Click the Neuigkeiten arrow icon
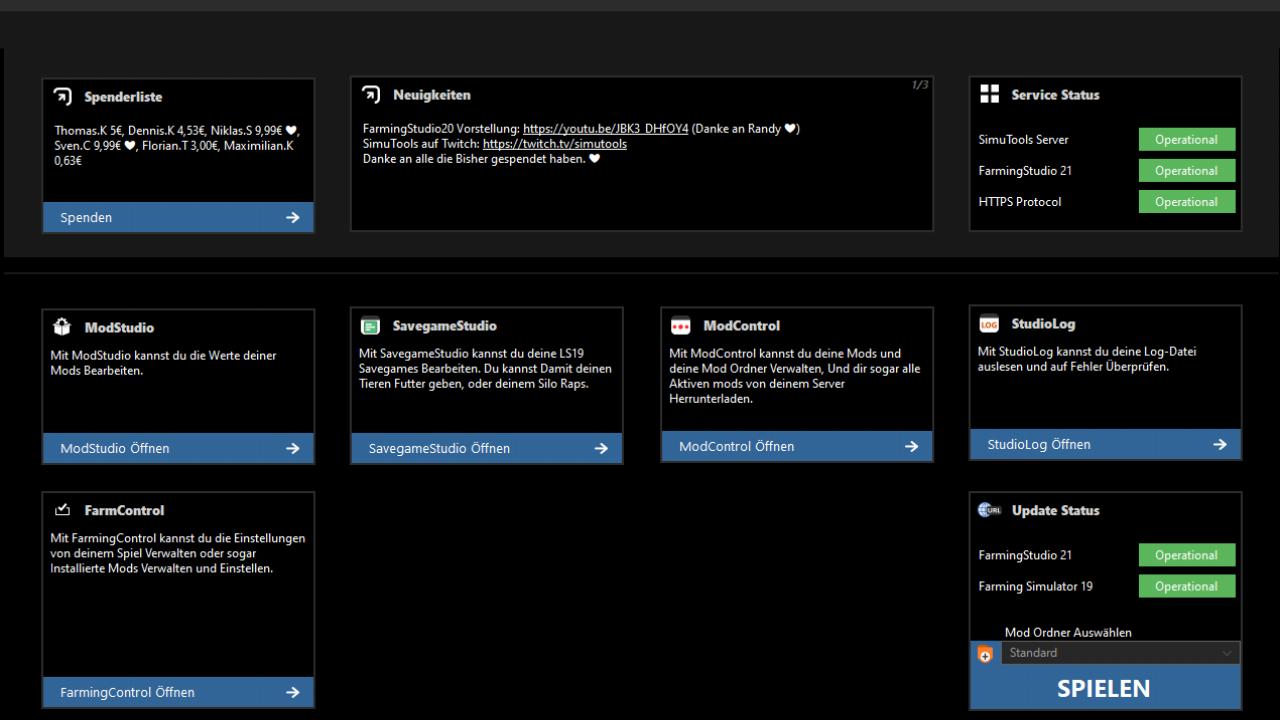The image size is (1280, 720). 371,95
